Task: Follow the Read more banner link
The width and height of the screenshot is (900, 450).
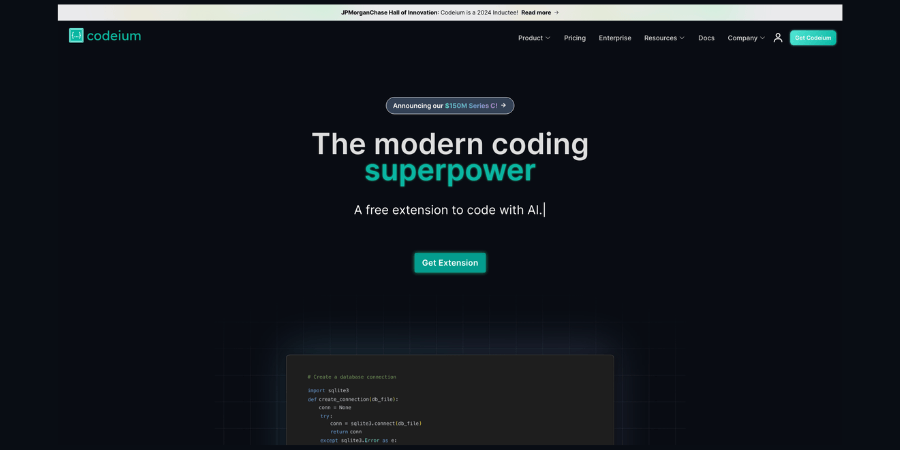Action: coord(536,13)
